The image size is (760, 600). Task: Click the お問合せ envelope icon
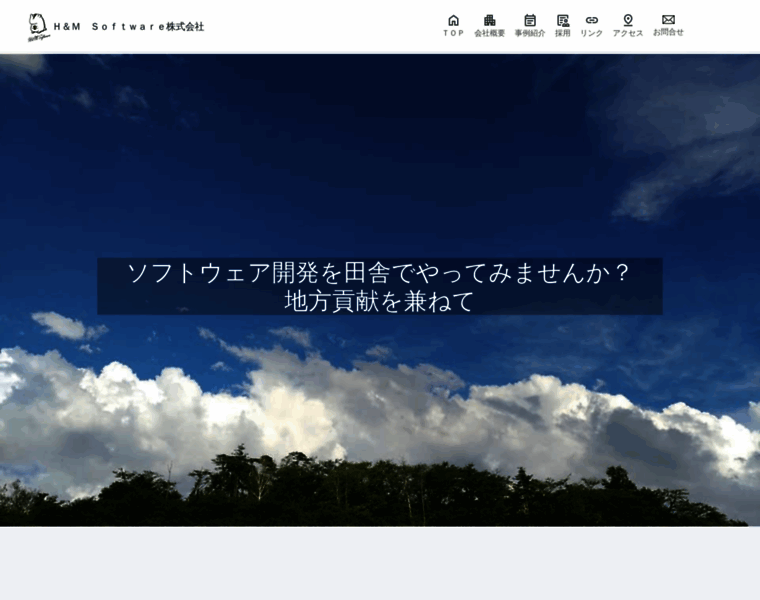(668, 19)
